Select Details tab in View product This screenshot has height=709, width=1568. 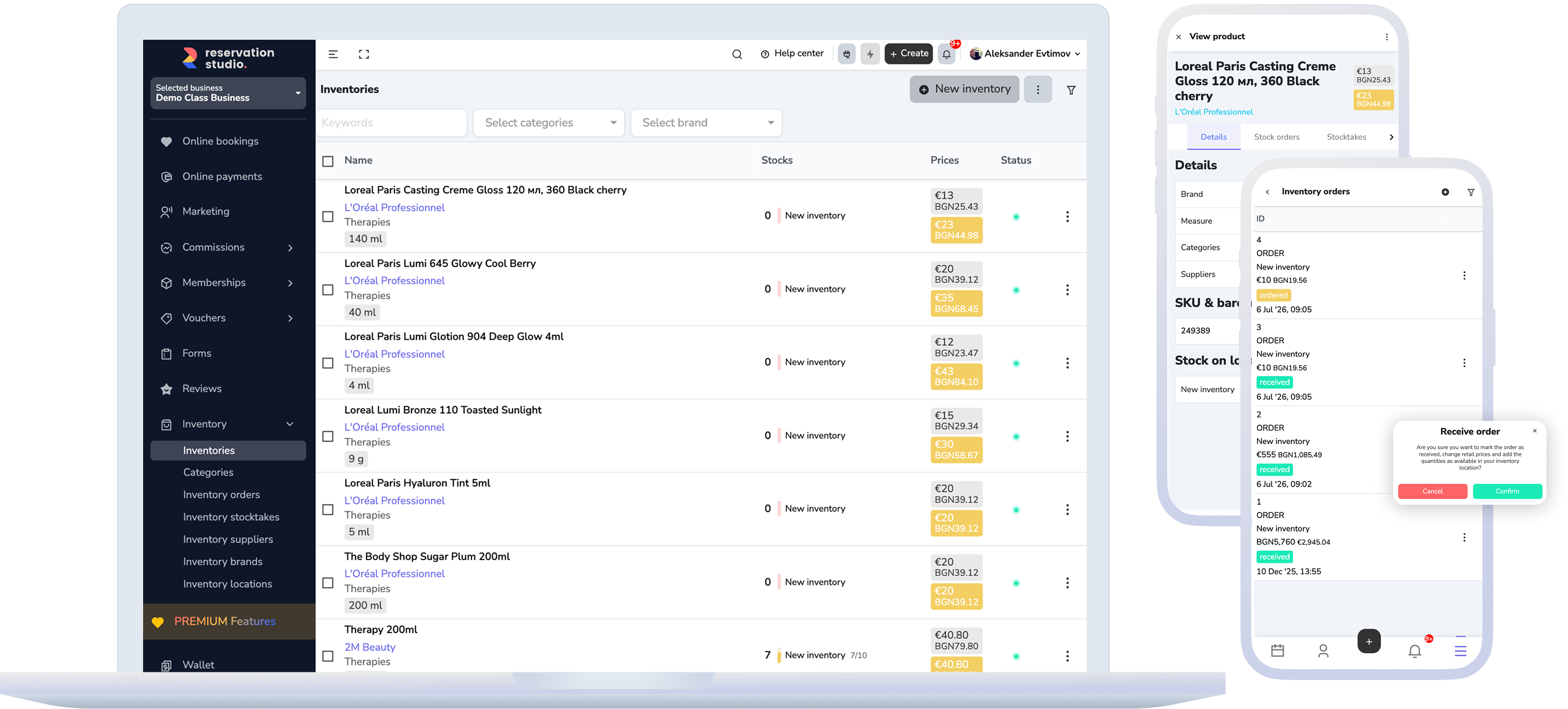[x=1213, y=138]
